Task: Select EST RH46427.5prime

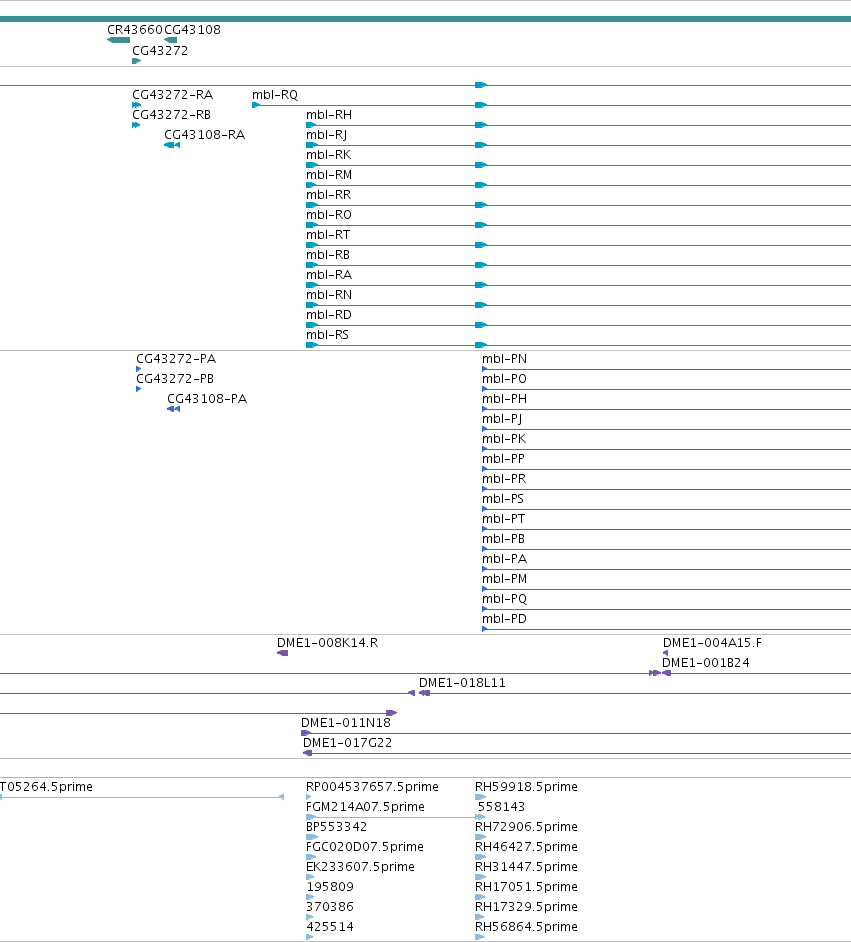Action: pos(526,846)
